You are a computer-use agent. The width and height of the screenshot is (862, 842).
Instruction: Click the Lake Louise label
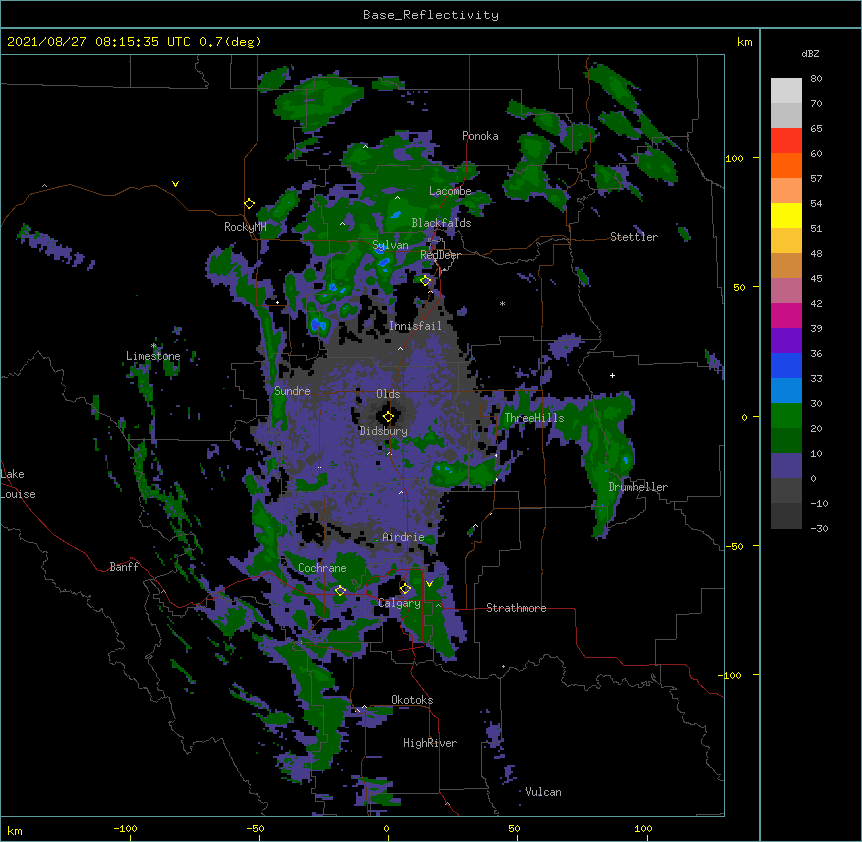point(18,484)
